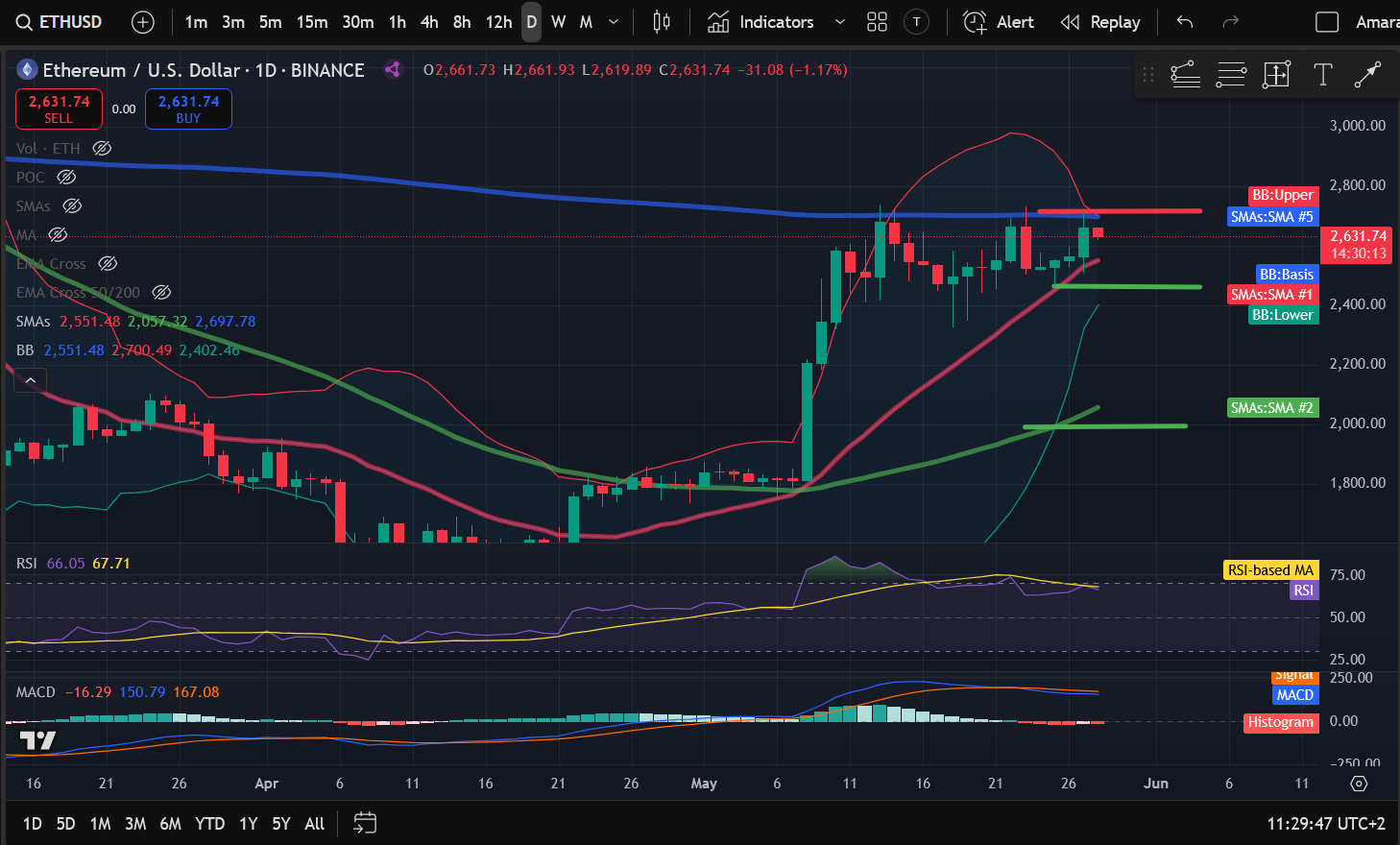Collapse the indicator legend list
This screenshot has height=845, width=1400.
tap(31, 381)
